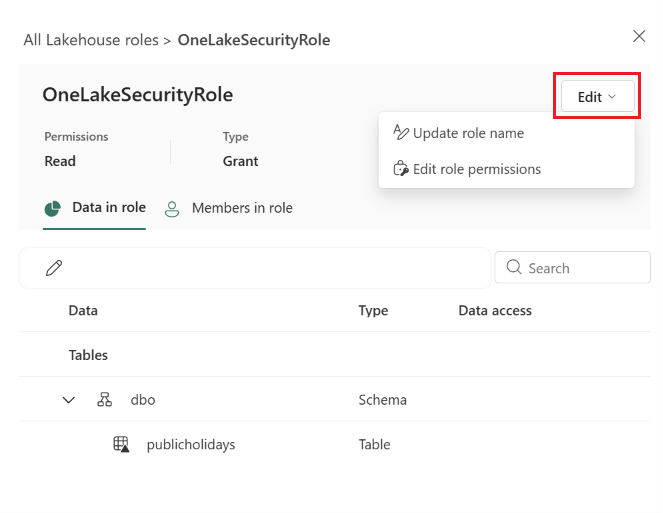Viewport: 663px width, 513px height.
Task: Choose Update role name option
Action: (507, 133)
